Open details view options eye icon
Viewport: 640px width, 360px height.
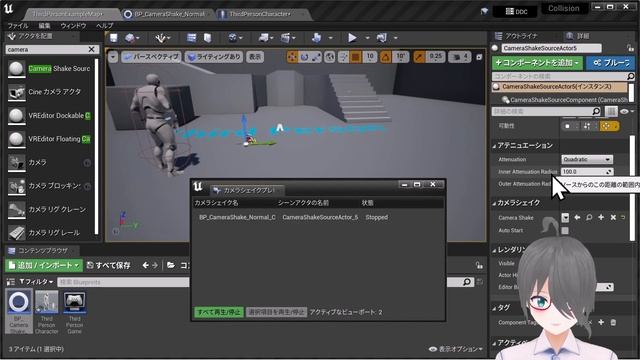pyautogui.click(x=627, y=111)
